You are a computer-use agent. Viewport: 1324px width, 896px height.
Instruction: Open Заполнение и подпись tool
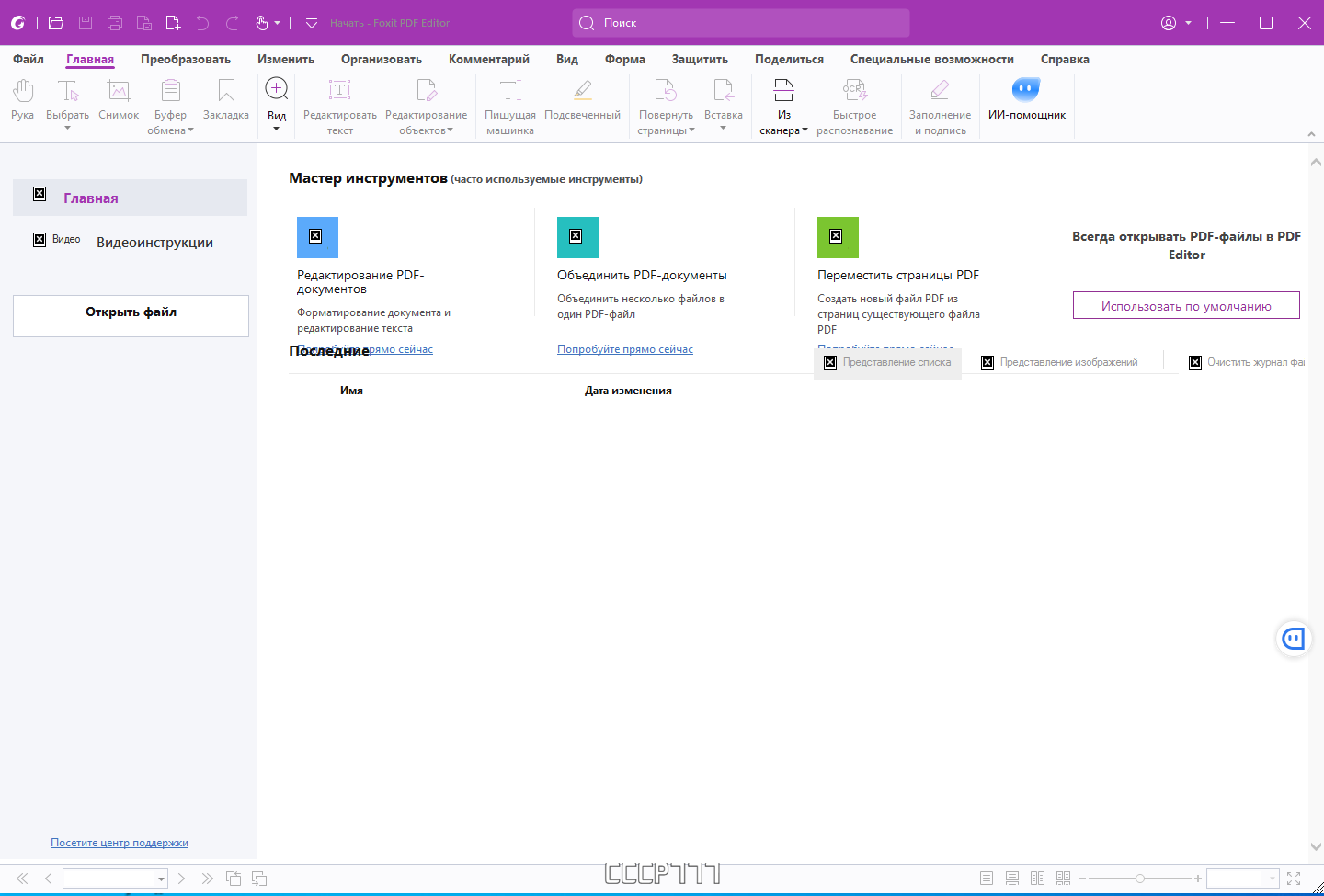[940, 106]
